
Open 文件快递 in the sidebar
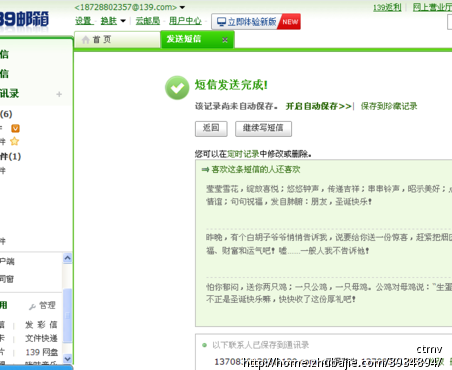[x=41, y=338]
